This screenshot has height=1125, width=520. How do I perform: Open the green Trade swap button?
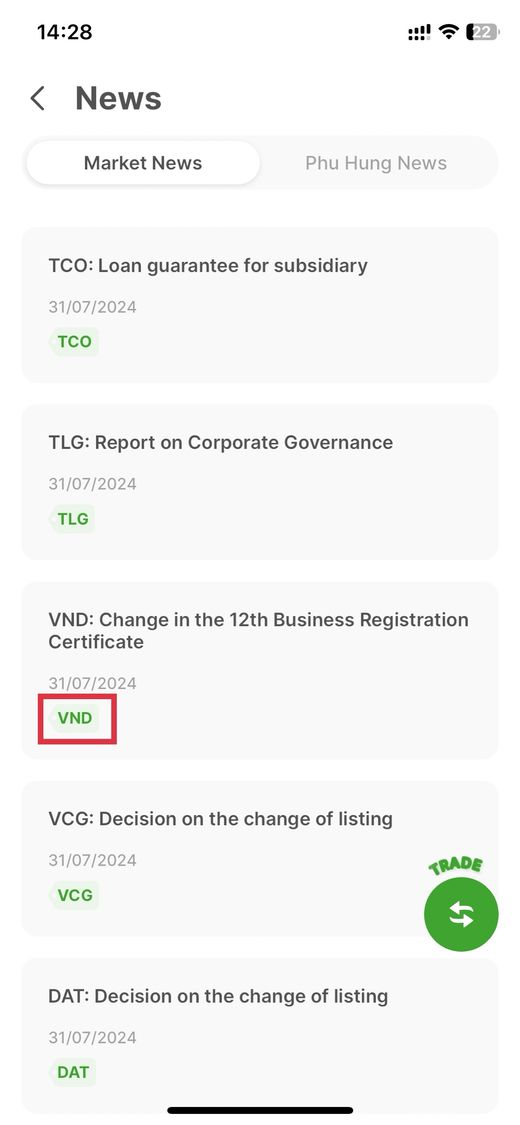pos(460,914)
